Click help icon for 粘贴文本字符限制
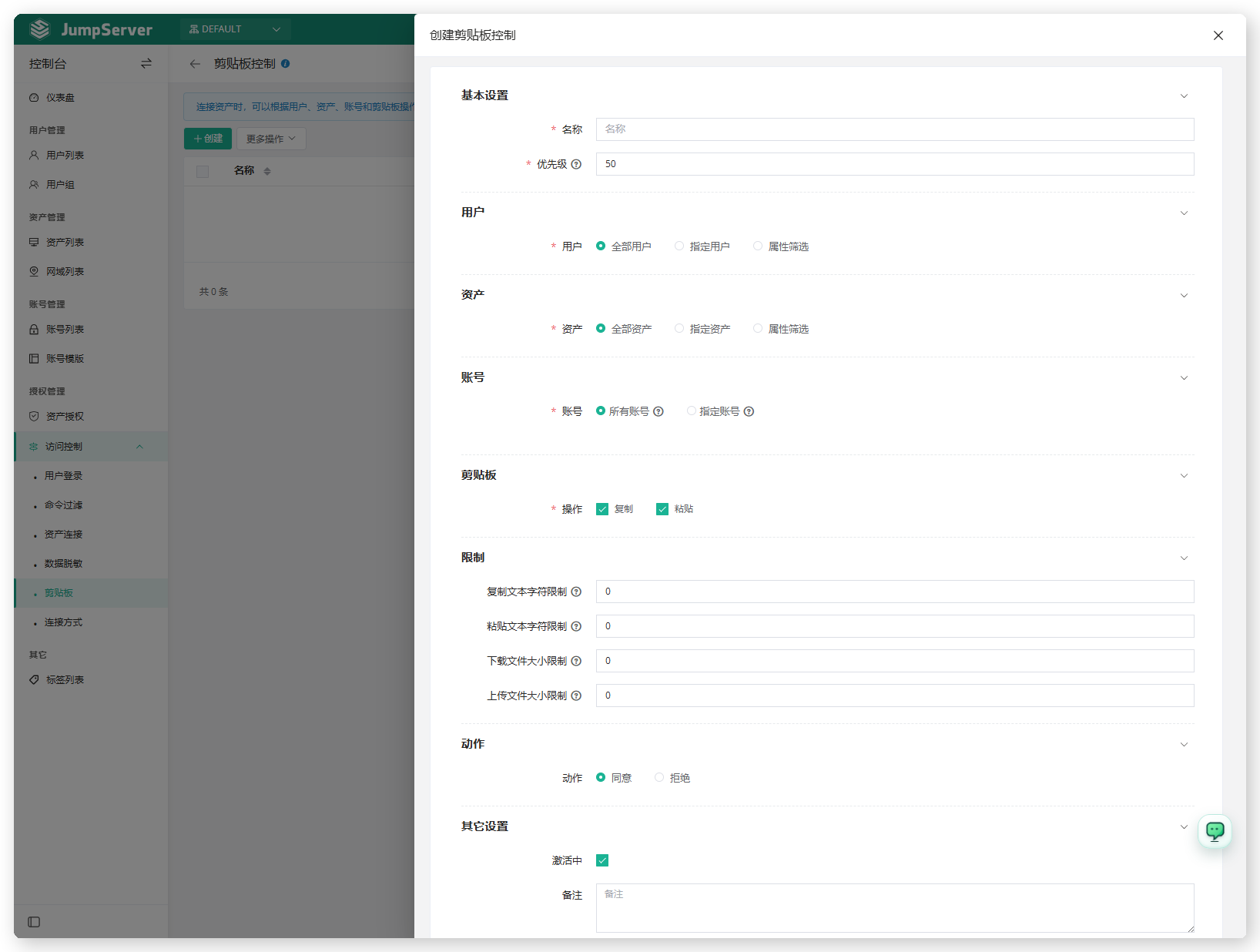The height and width of the screenshot is (952, 1260). coord(576,626)
